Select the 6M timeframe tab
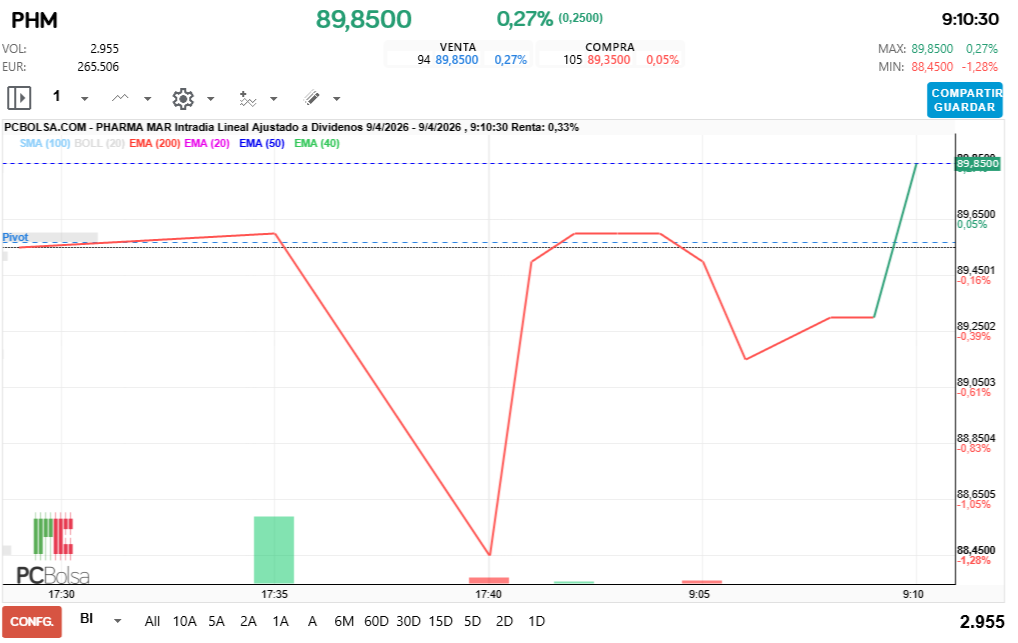Image resolution: width=1018 pixels, height=643 pixels. point(344,621)
